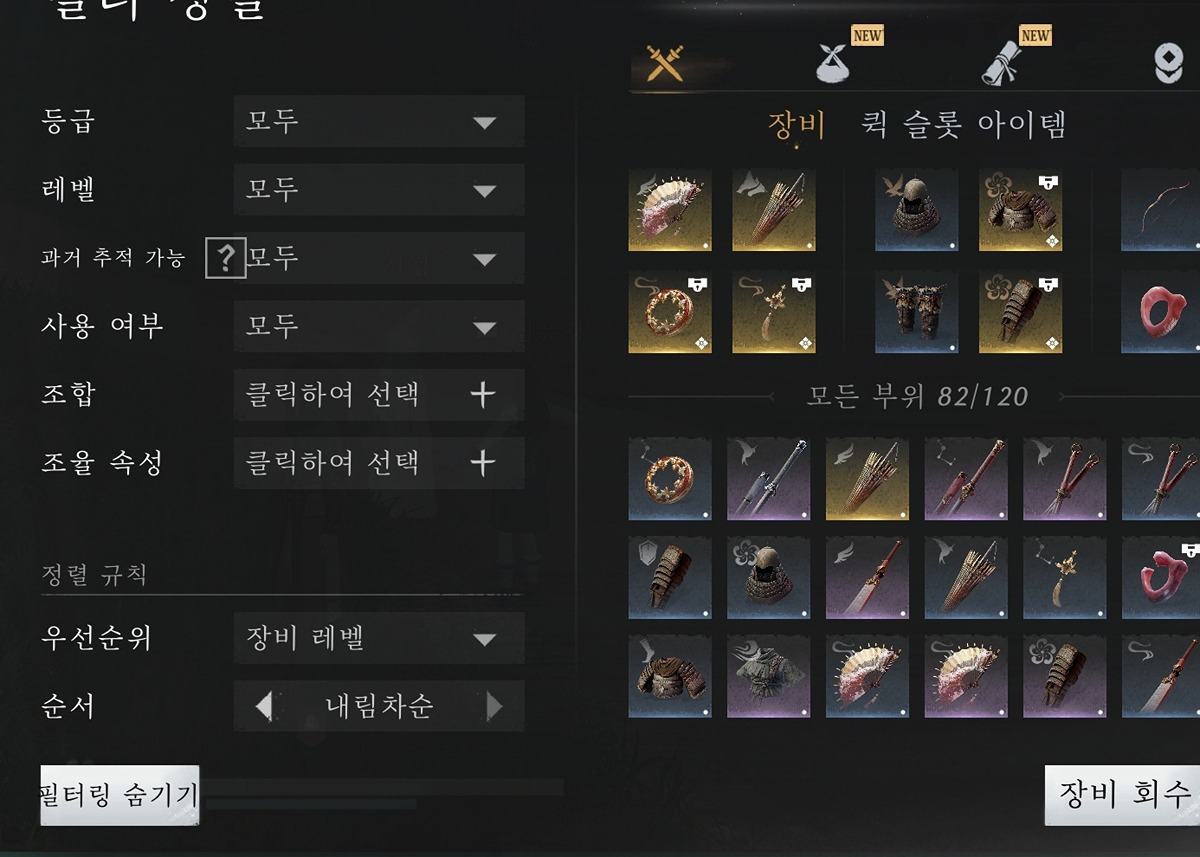Switch to the 장비 tab

797,125
